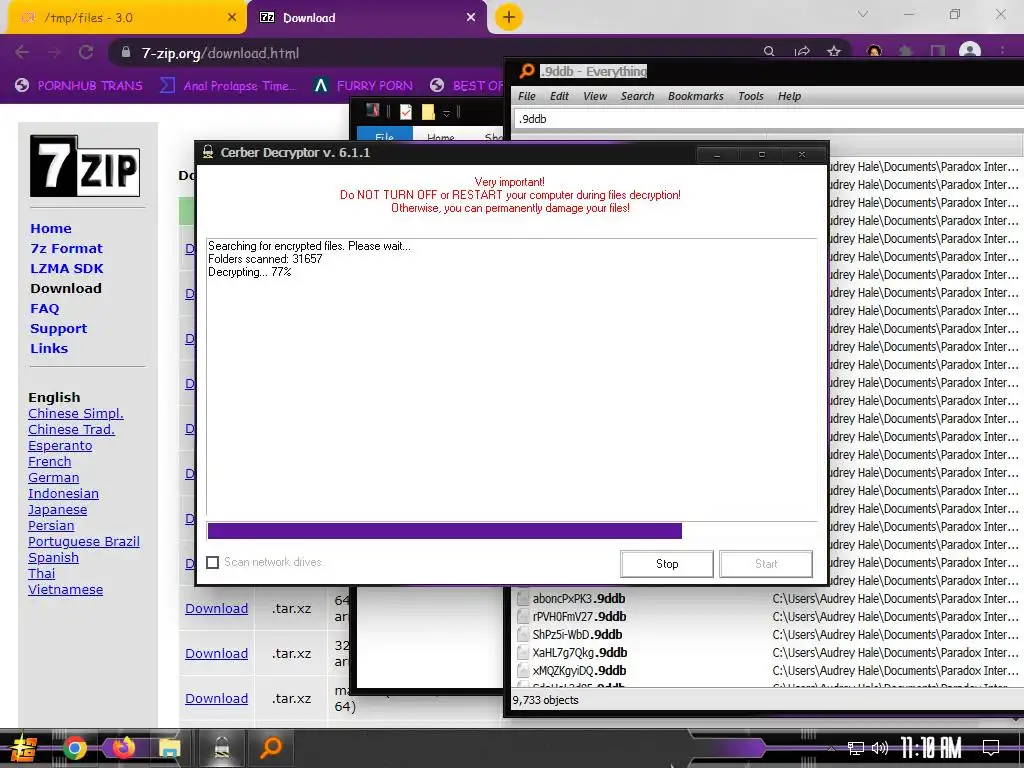Image resolution: width=1024 pixels, height=768 pixels.
Task: Open the volume control in system tray
Action: [880, 748]
